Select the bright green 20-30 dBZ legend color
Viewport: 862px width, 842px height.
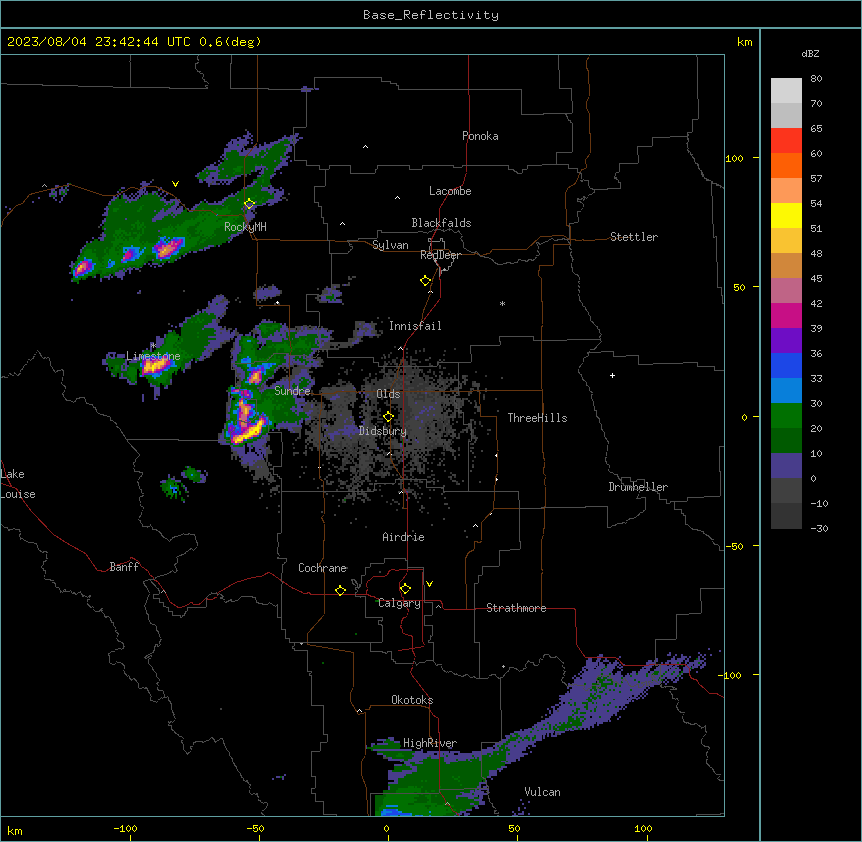click(786, 416)
